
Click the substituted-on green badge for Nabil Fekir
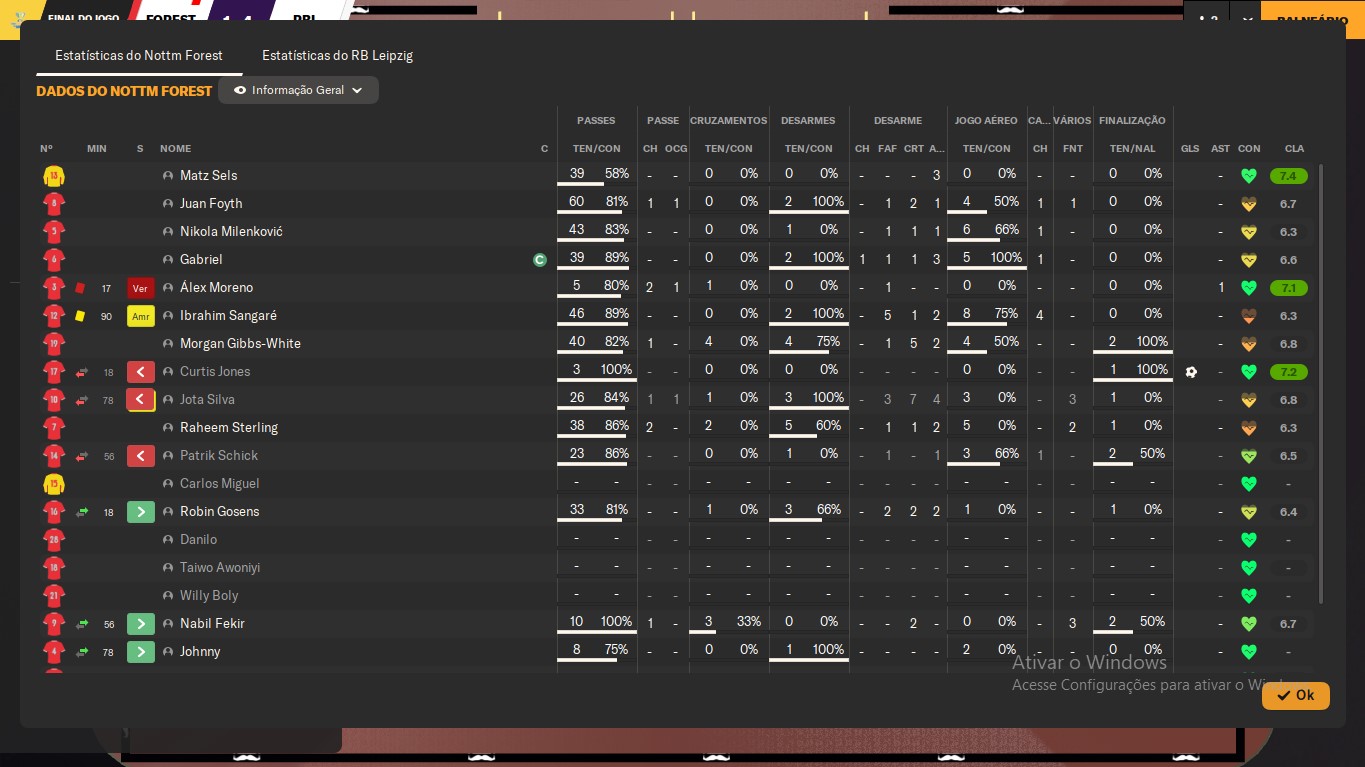(141, 624)
